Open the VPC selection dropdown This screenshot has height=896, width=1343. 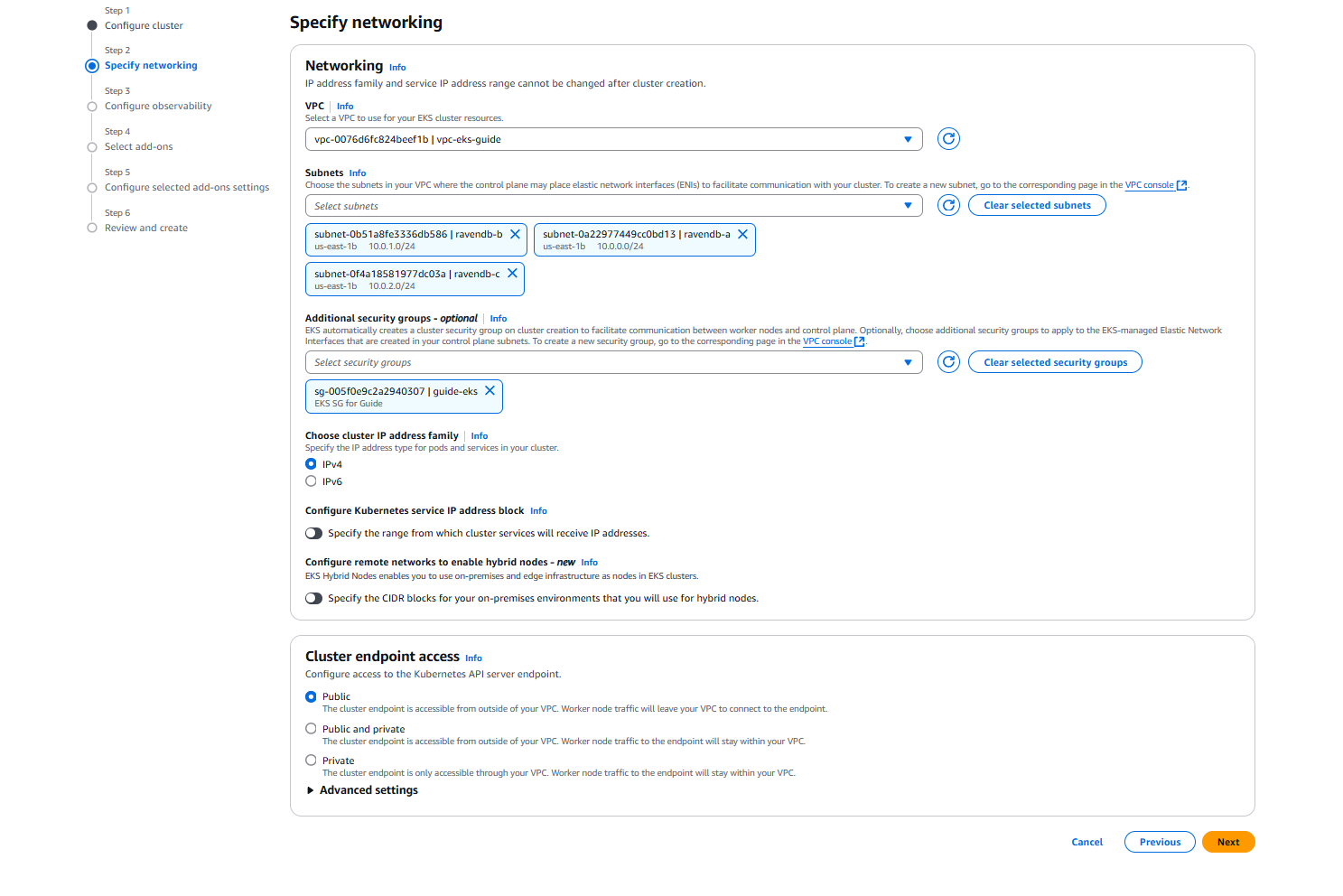point(614,139)
